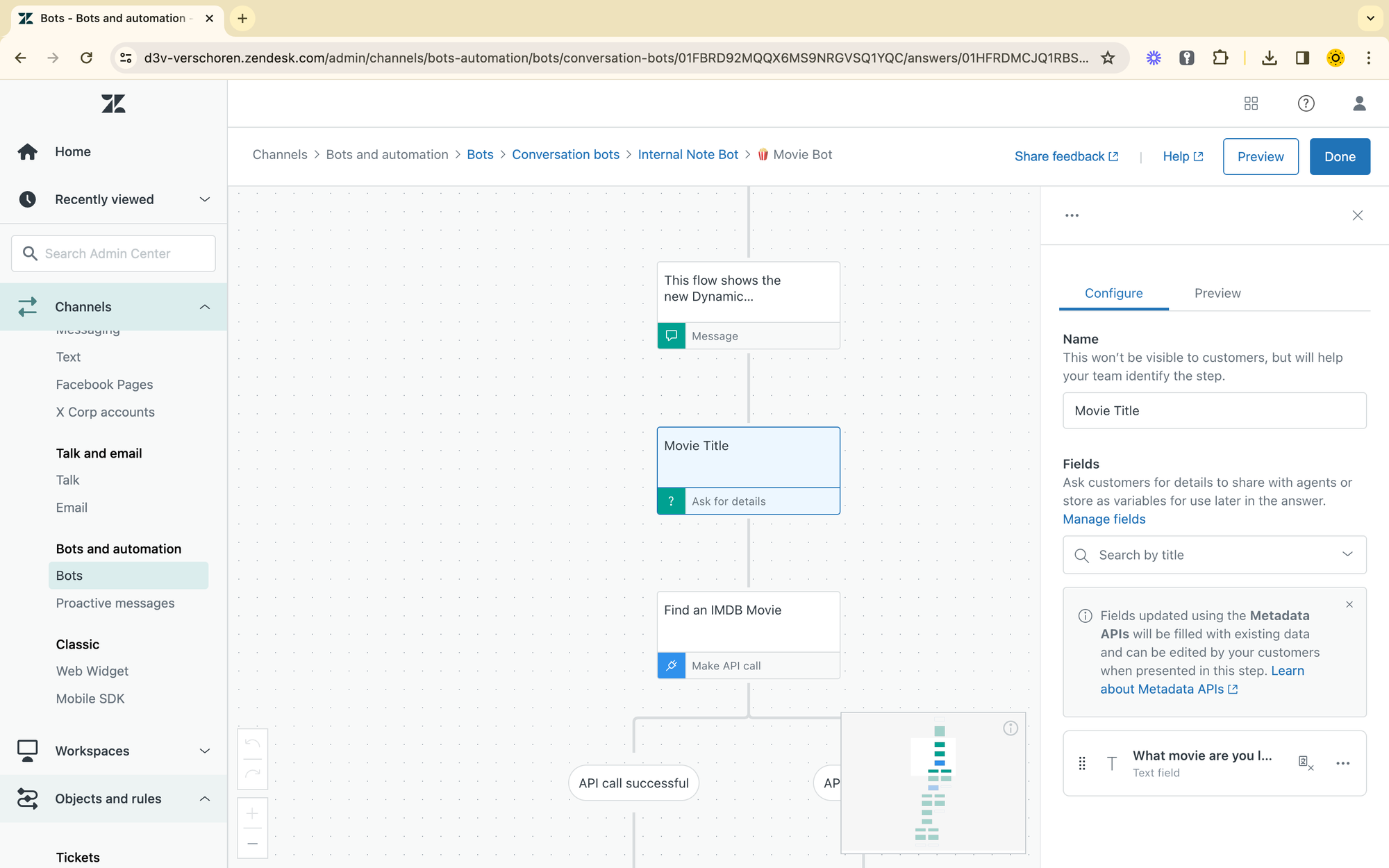
Task: Select Proactive messages in sidebar
Action: pos(115,603)
